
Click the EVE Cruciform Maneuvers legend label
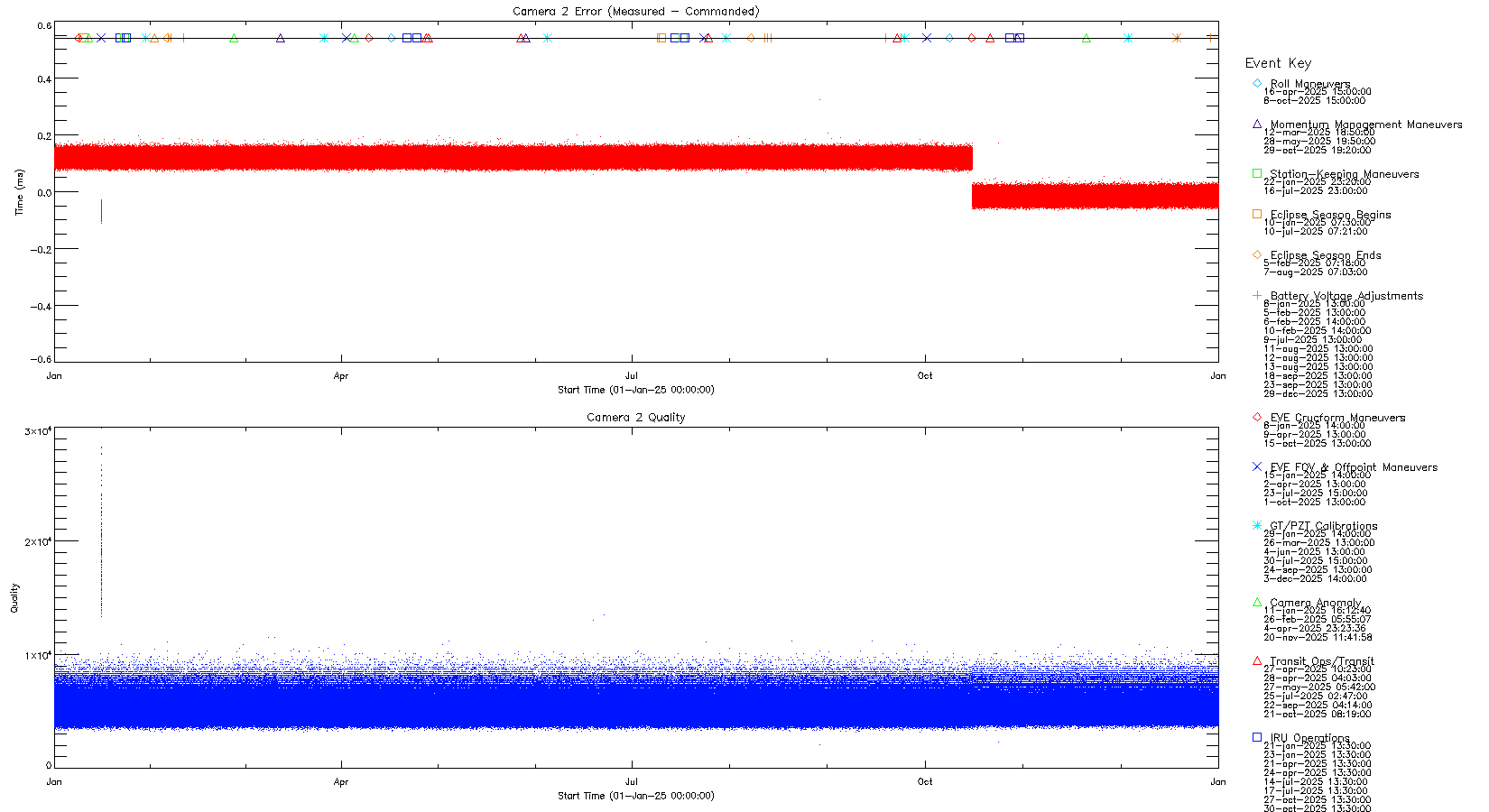[1337, 418]
